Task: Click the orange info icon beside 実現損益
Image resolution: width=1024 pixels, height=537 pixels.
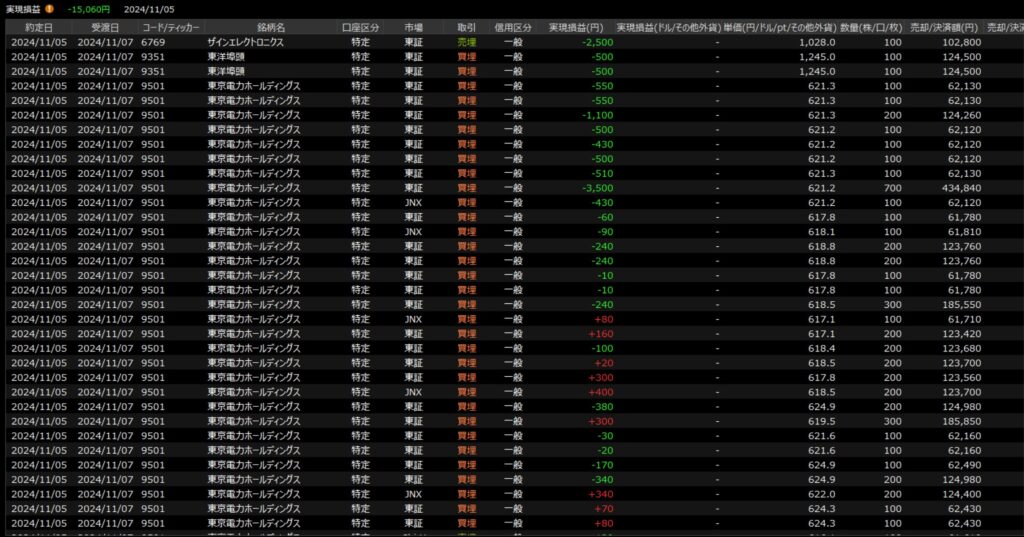Action: [50, 10]
